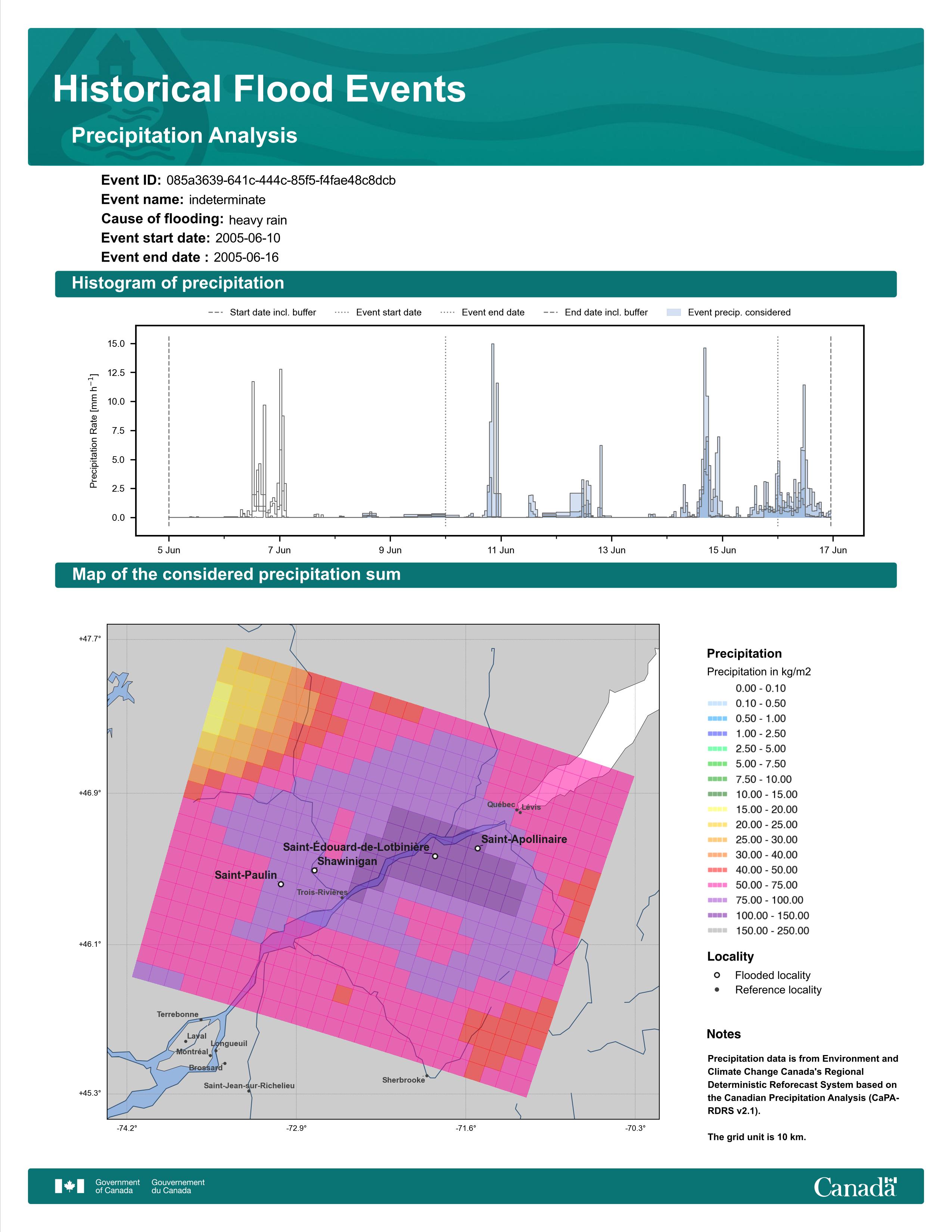Click the Event end date legend entry
The width and height of the screenshot is (952, 1232).
(x=483, y=312)
